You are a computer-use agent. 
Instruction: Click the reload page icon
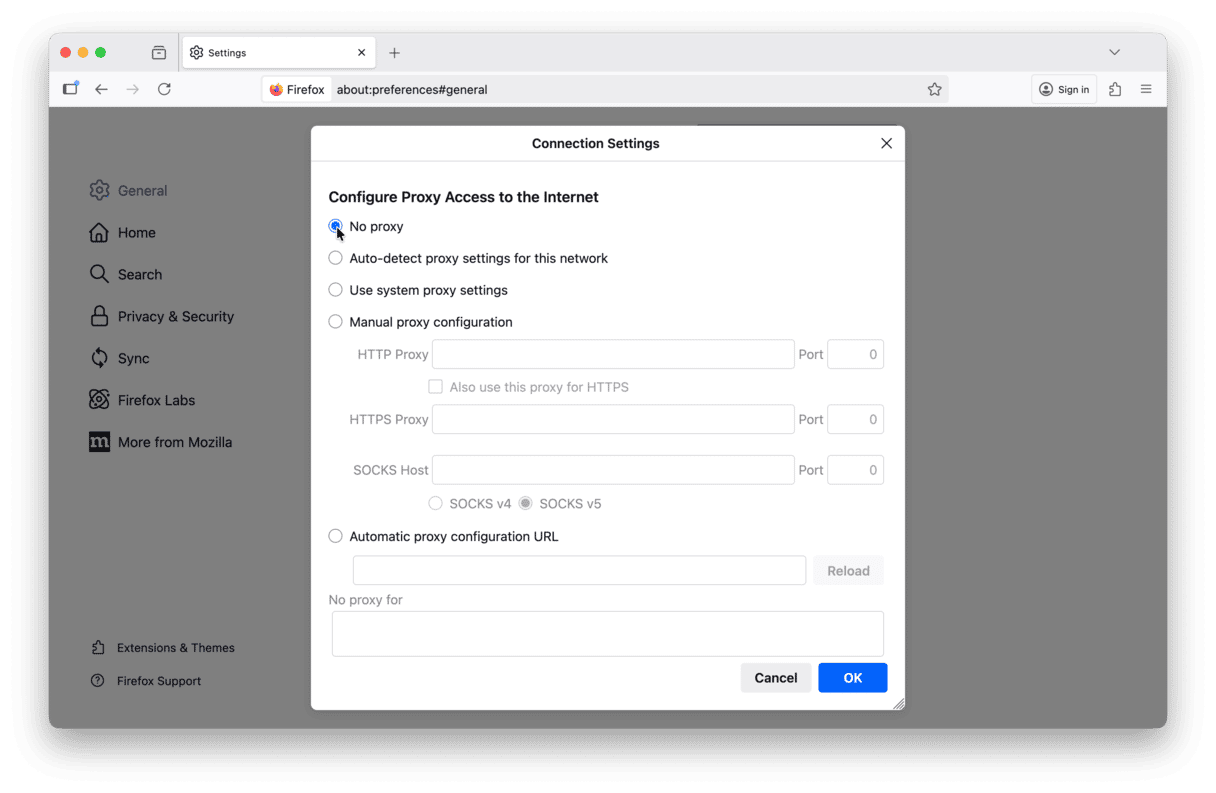coord(164,89)
